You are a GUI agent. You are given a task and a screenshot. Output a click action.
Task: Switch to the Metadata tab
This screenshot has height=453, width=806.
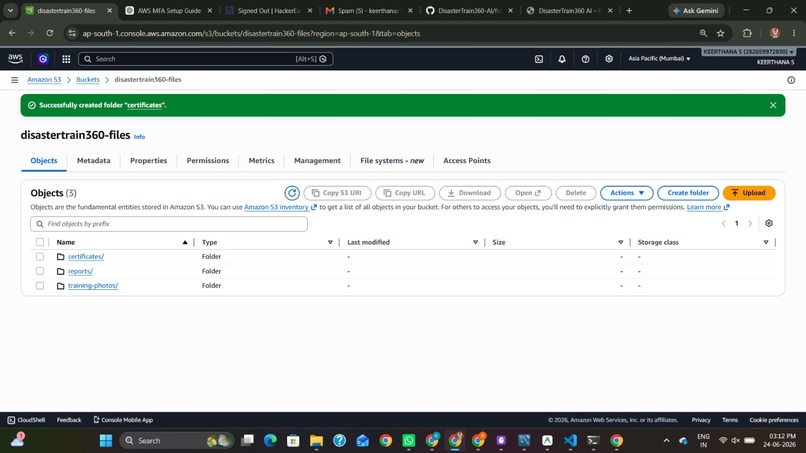click(94, 160)
